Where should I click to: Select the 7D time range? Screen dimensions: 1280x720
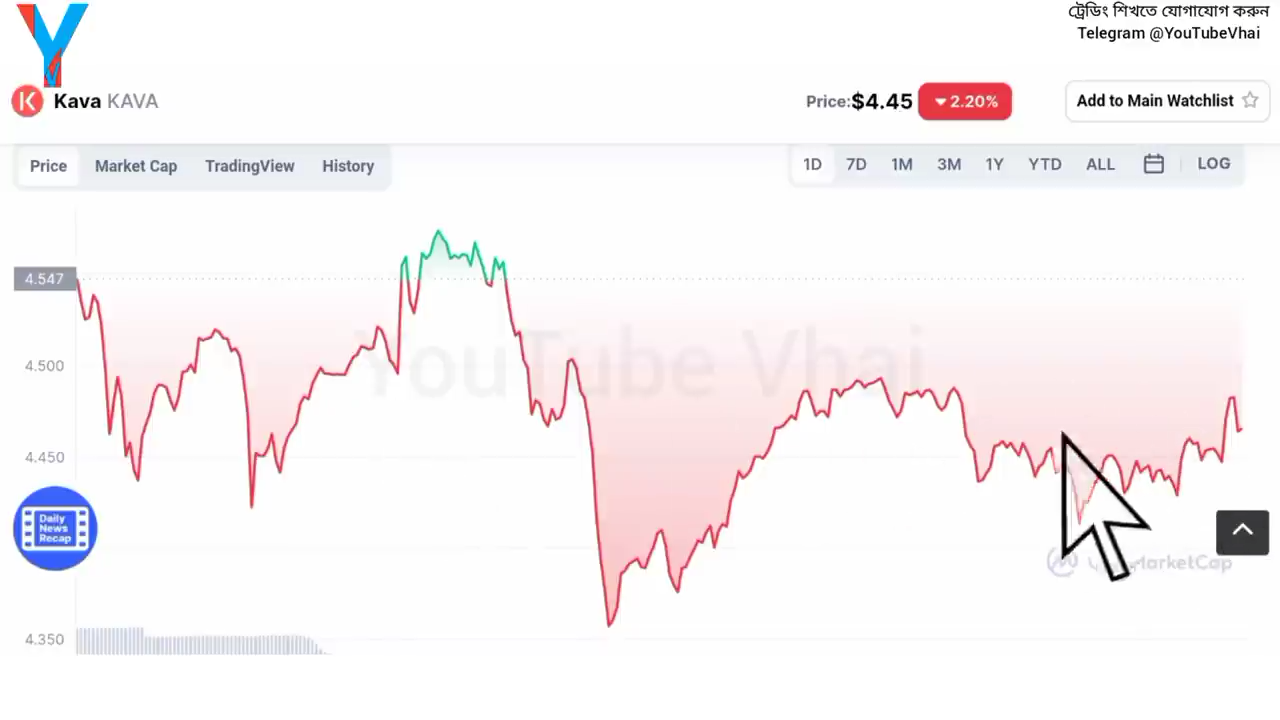tap(856, 164)
